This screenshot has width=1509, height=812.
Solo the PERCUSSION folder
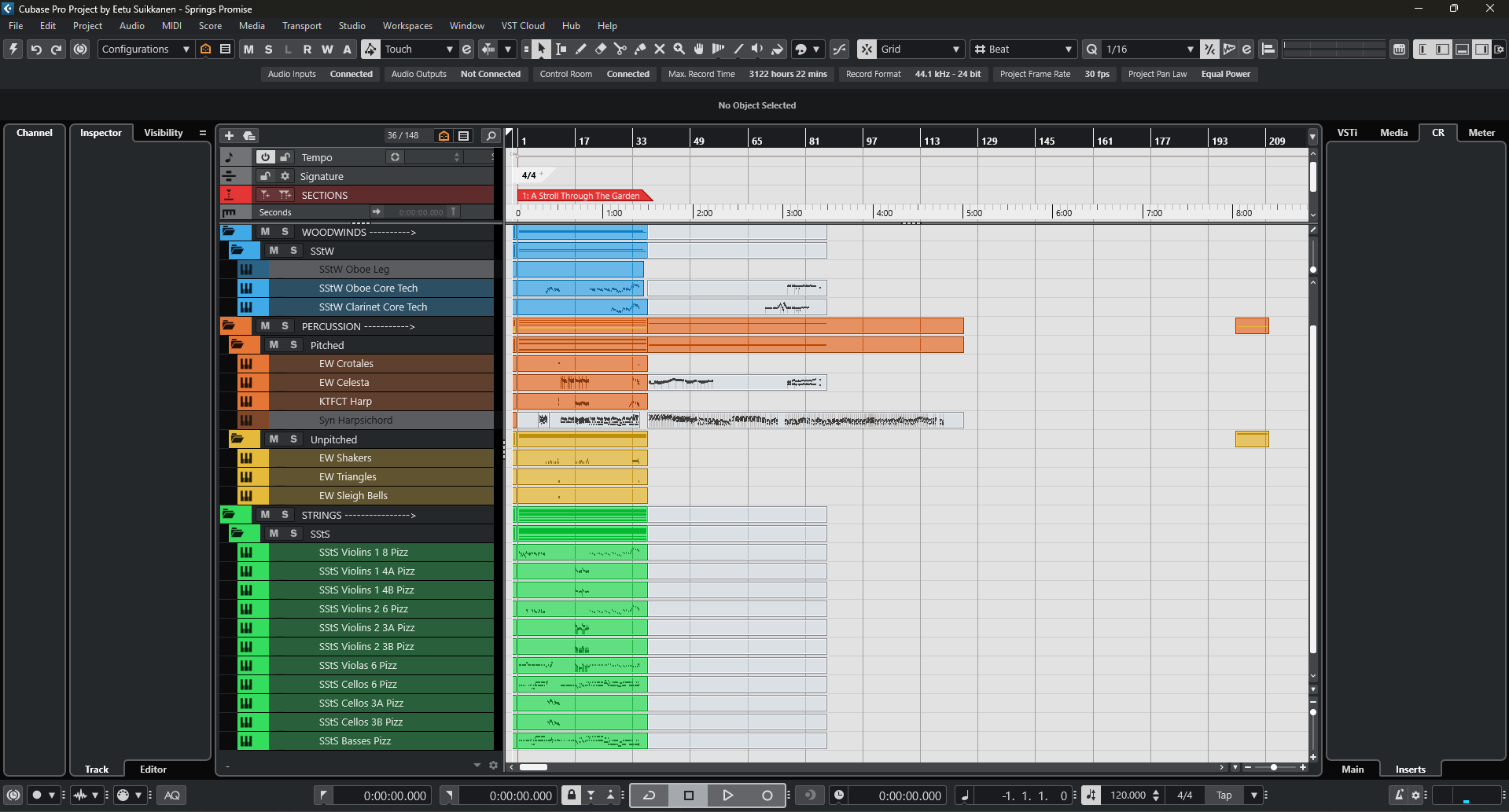click(285, 326)
